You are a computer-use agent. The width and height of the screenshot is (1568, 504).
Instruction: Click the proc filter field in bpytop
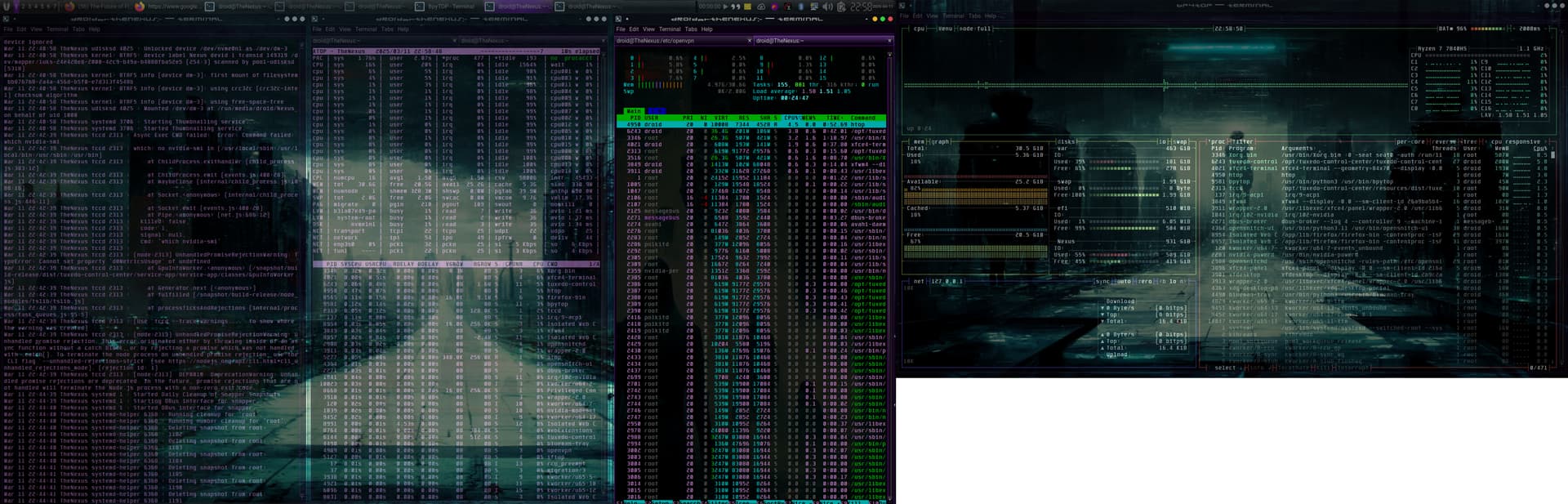[1241, 141]
